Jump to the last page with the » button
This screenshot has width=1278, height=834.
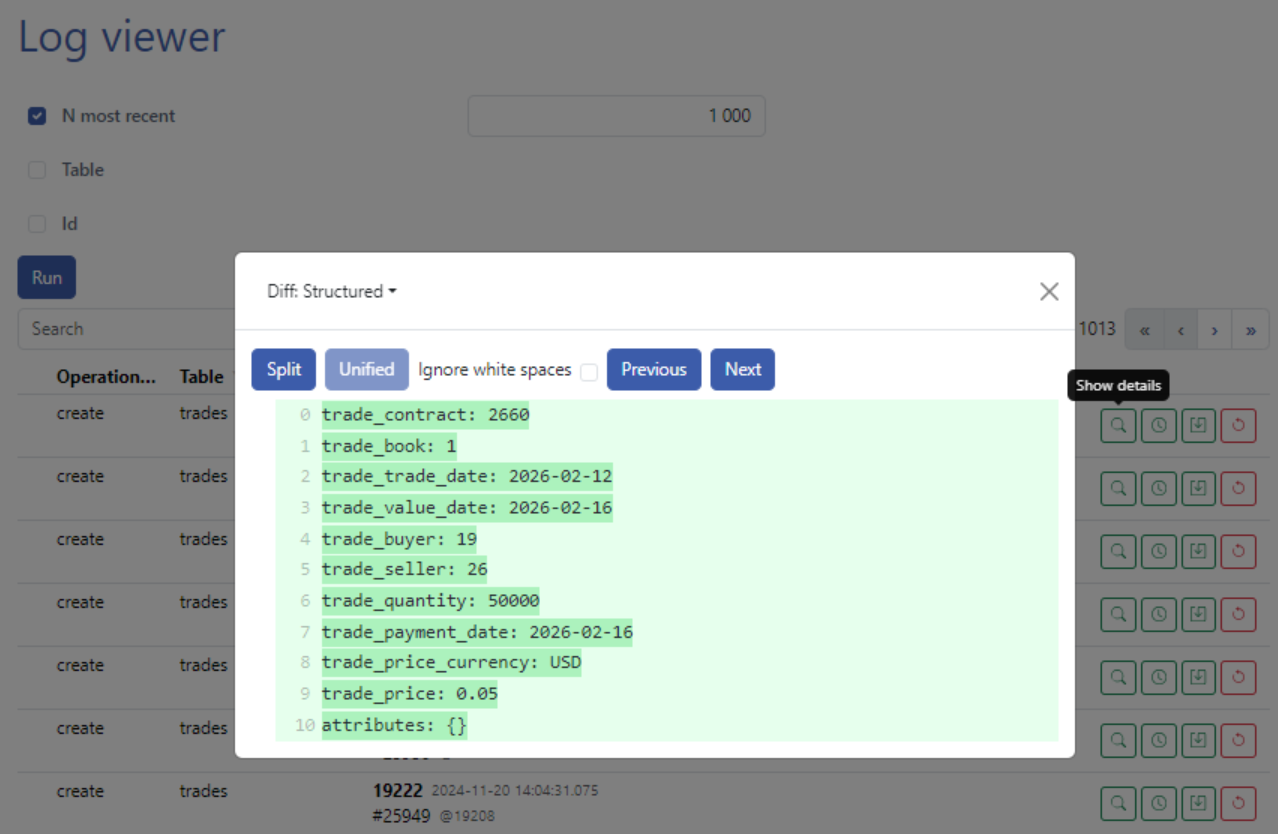[x=1250, y=329]
